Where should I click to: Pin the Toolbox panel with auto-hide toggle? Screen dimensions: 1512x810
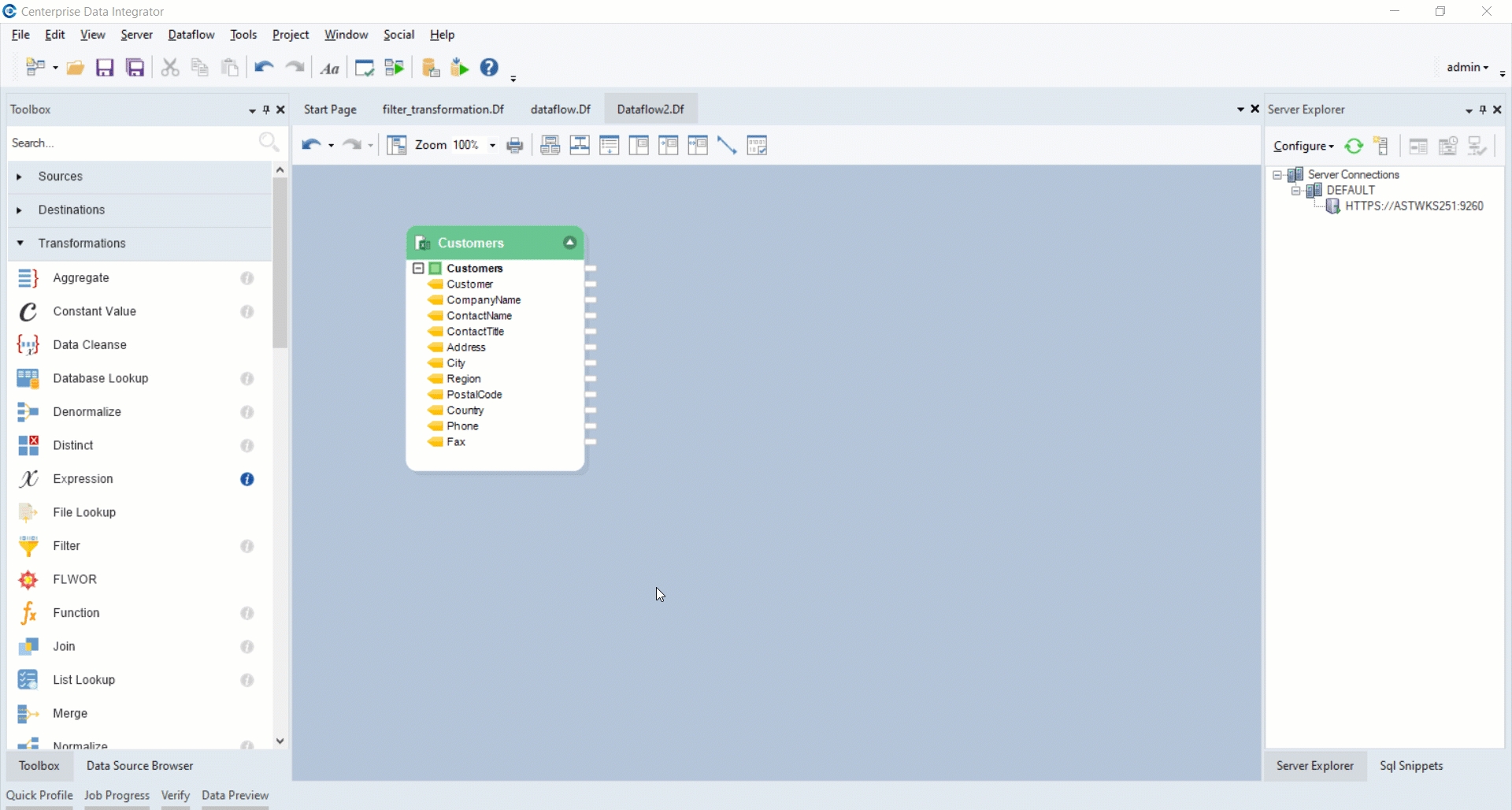click(266, 110)
